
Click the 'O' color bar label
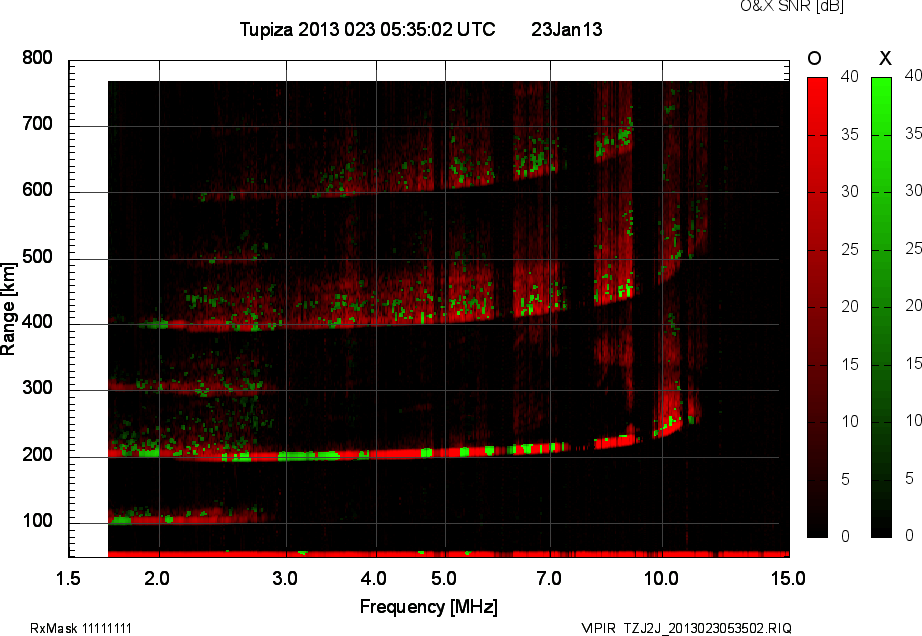814,58
